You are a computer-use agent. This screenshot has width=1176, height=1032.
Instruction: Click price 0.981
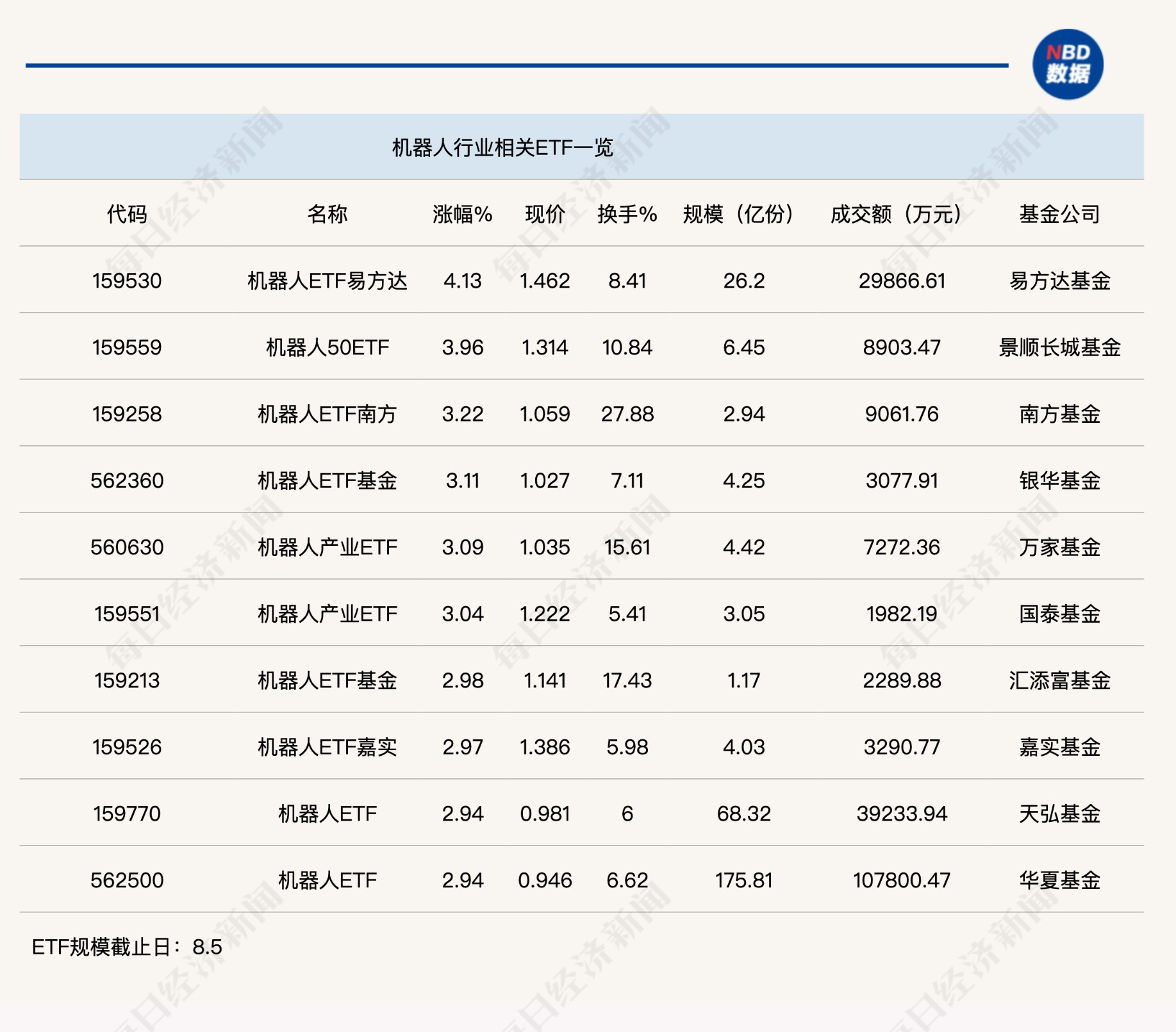(x=545, y=814)
